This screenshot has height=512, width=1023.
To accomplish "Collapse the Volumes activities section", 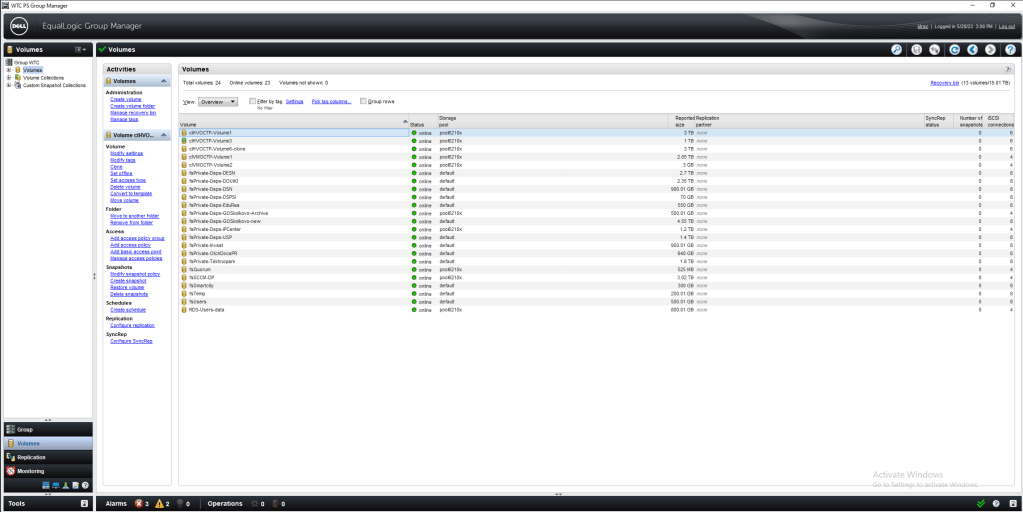I will point(164,81).
